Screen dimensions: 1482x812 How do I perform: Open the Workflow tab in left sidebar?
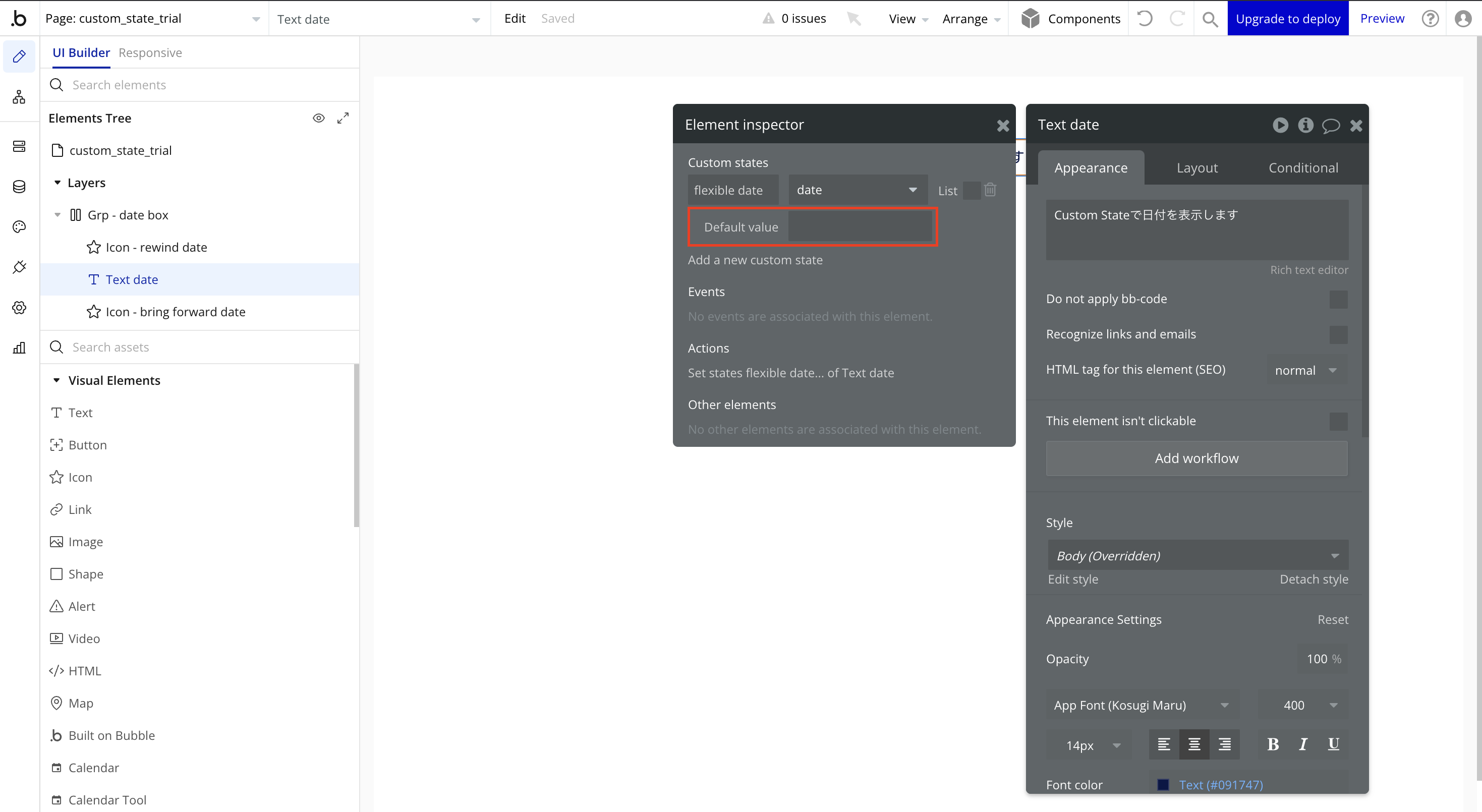(x=19, y=97)
